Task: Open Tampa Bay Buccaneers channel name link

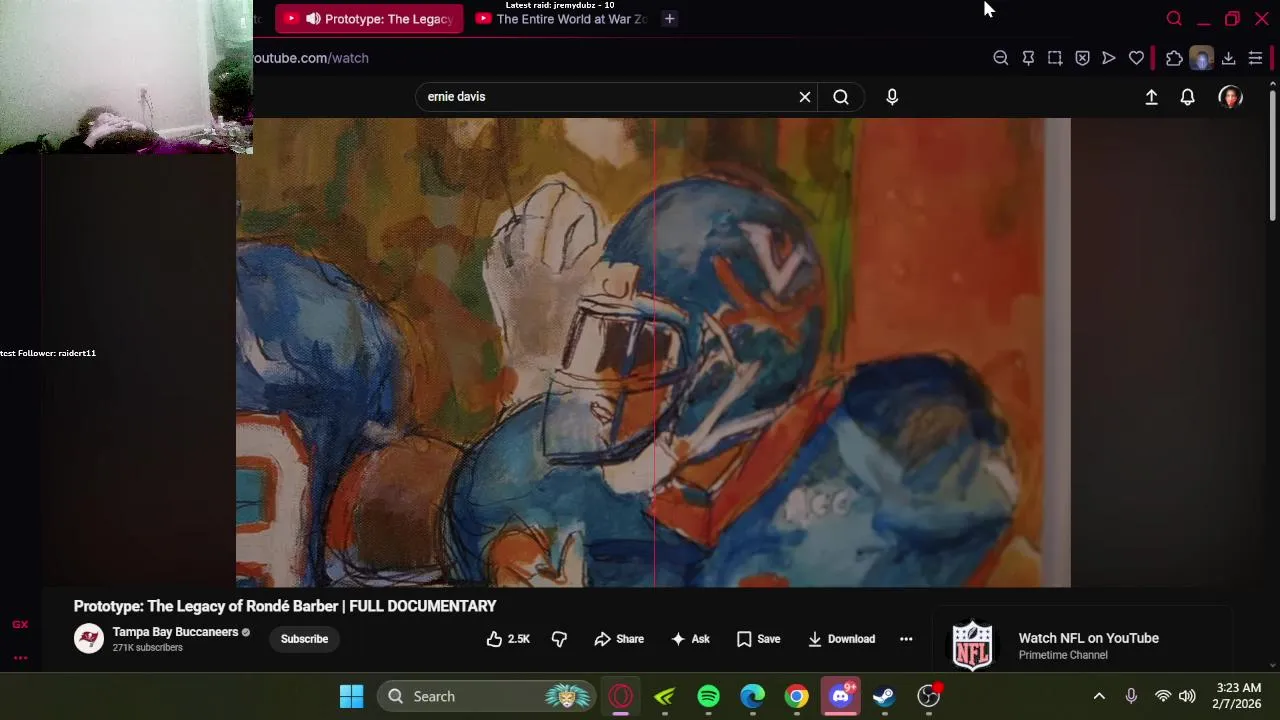Action: click(x=175, y=632)
